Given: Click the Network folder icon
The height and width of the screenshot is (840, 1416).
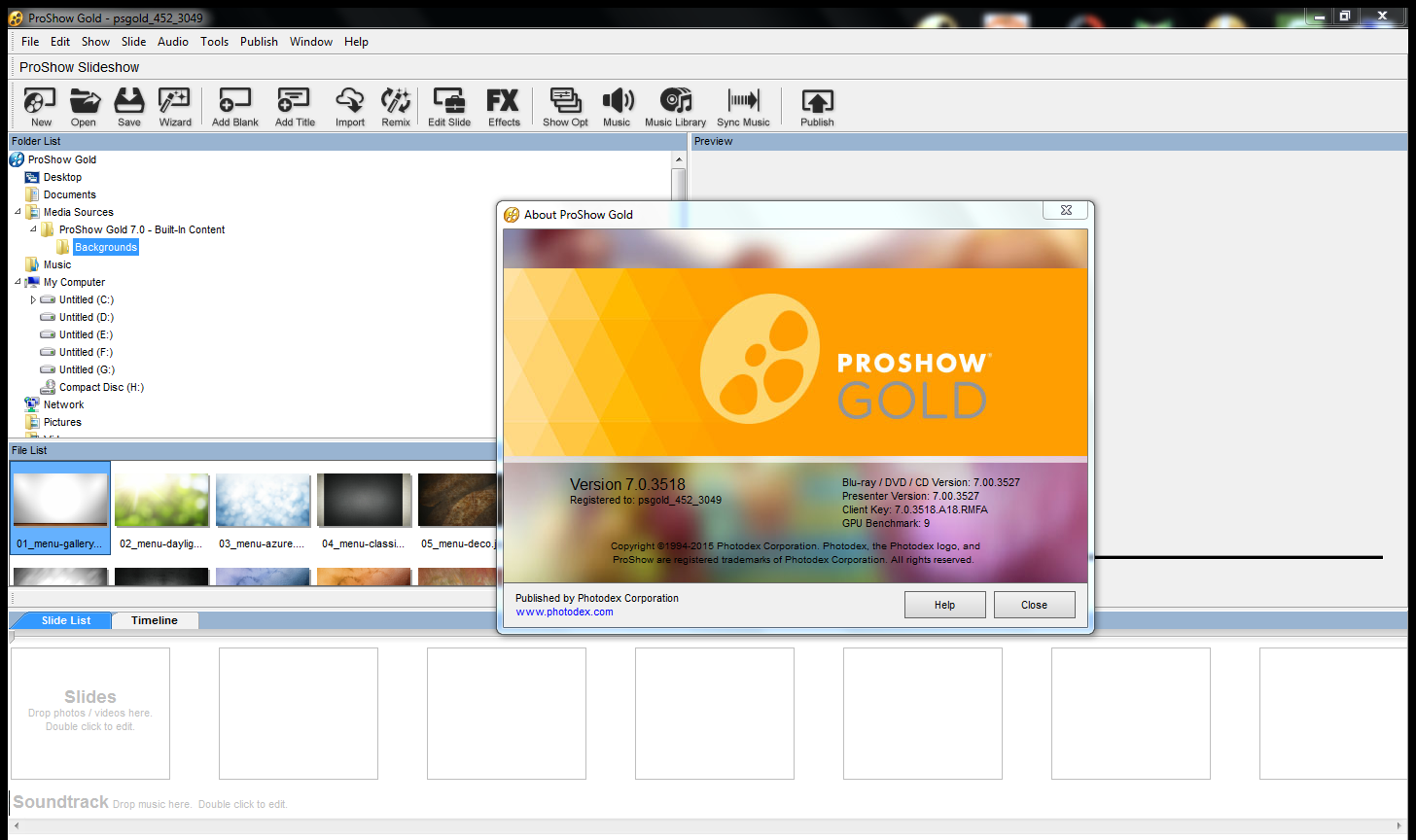Looking at the screenshot, I should 32,404.
